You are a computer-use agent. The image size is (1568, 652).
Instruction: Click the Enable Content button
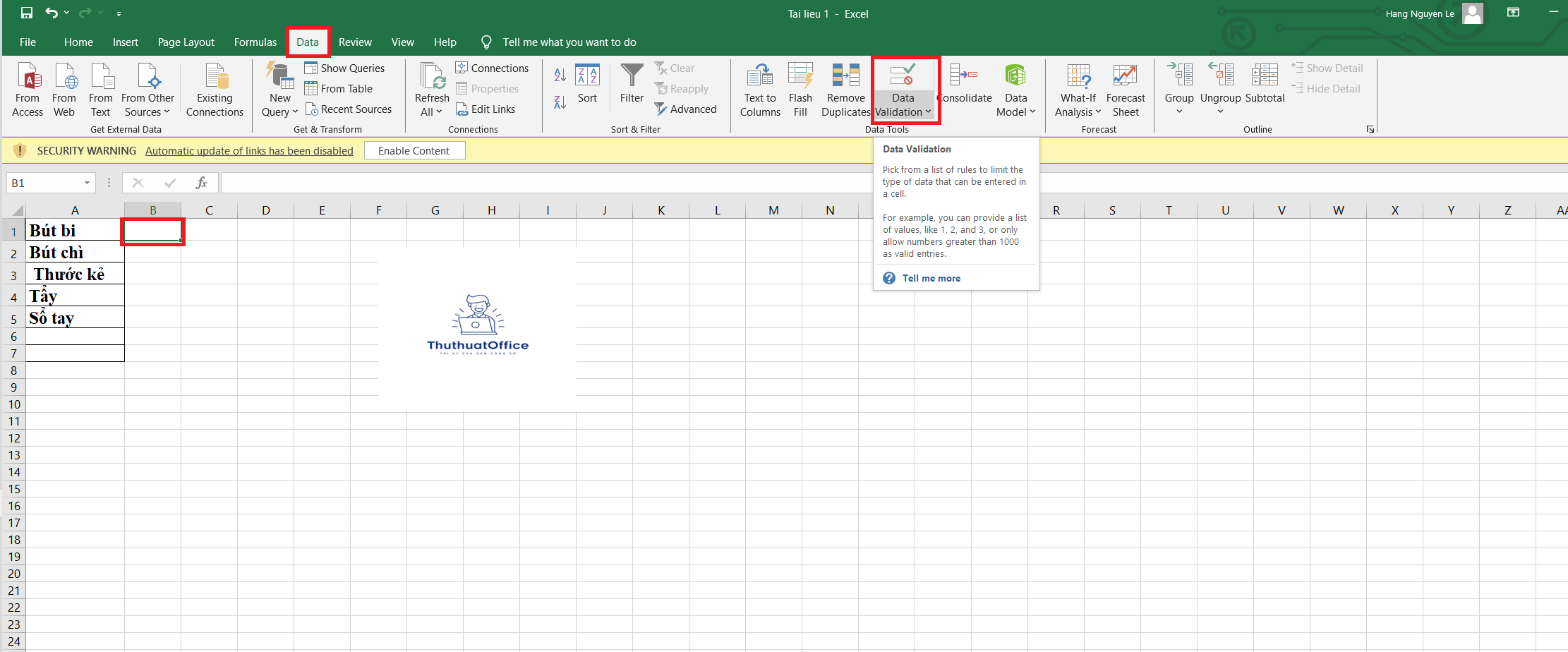click(x=414, y=150)
